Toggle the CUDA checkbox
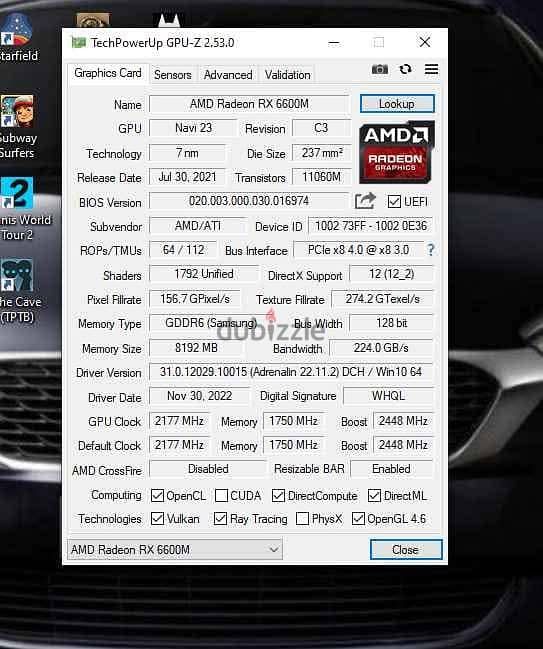The height and width of the screenshot is (649, 543). [221, 495]
